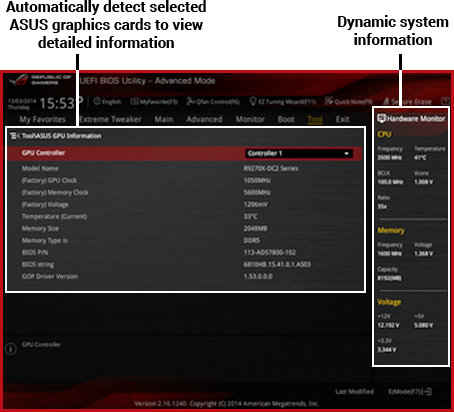Click the Memory heading in Hardware Monitor
454x412 pixels.
coord(391,231)
